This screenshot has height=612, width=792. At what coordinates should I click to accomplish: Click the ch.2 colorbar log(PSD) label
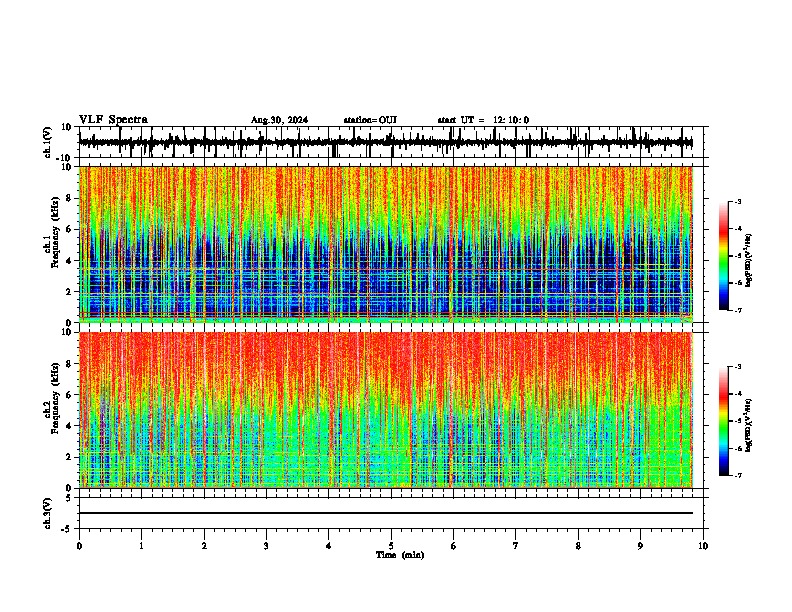(x=749, y=425)
